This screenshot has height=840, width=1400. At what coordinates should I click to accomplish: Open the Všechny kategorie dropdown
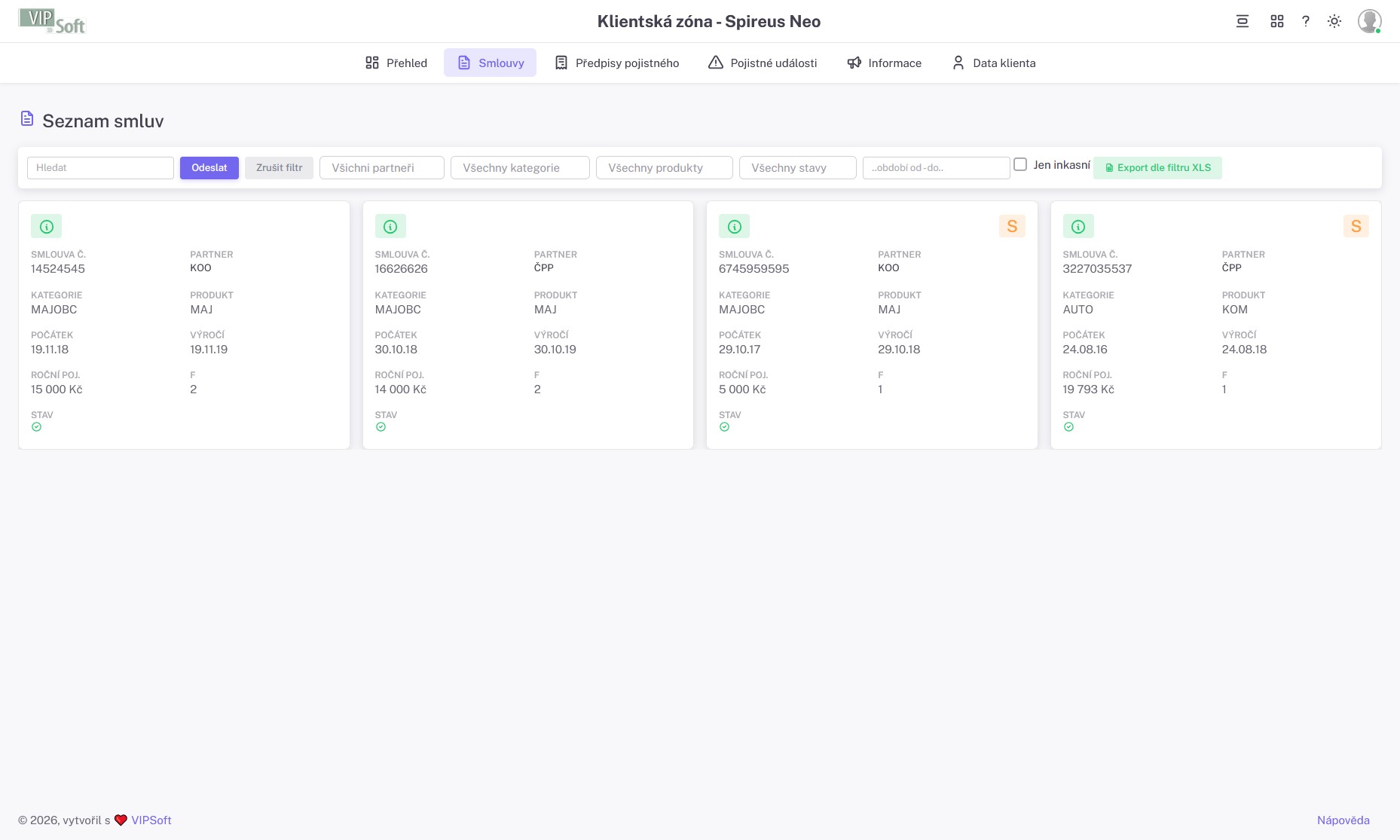[x=520, y=168]
